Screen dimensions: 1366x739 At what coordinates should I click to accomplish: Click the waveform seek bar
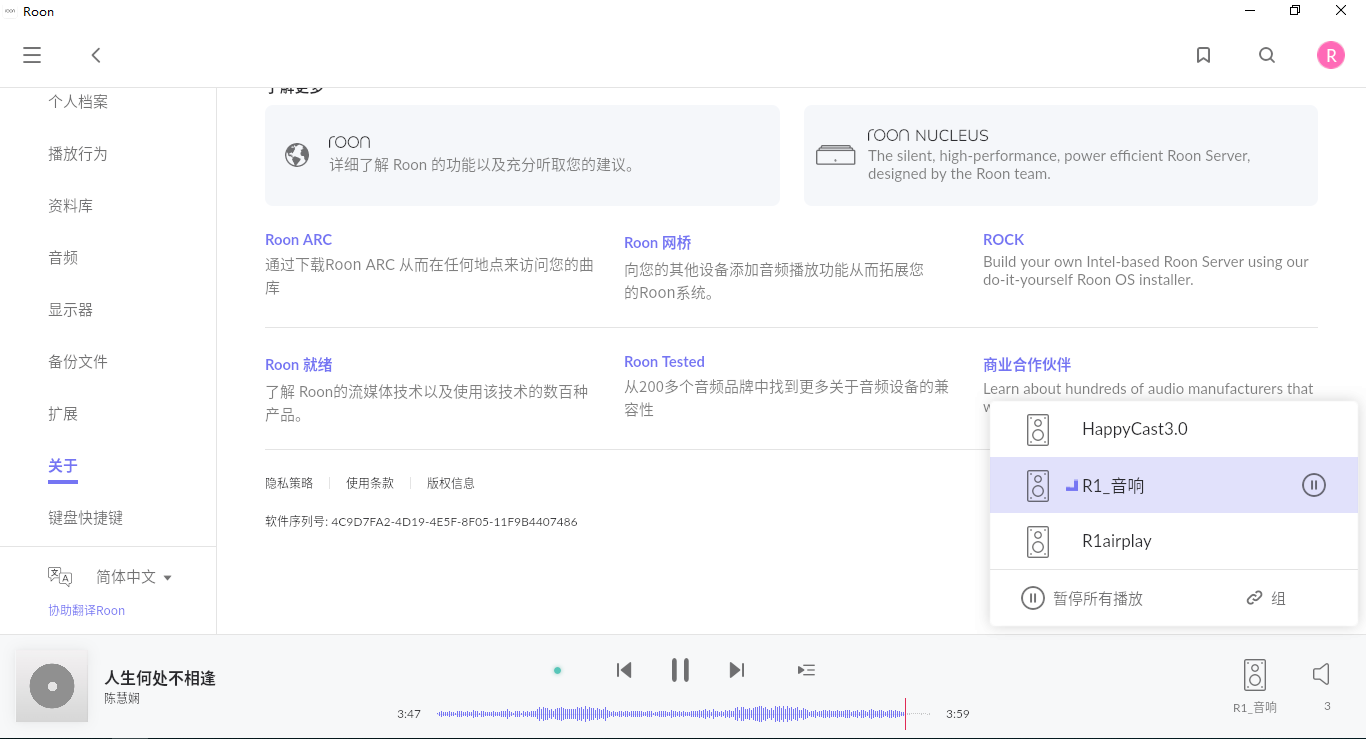point(683,714)
